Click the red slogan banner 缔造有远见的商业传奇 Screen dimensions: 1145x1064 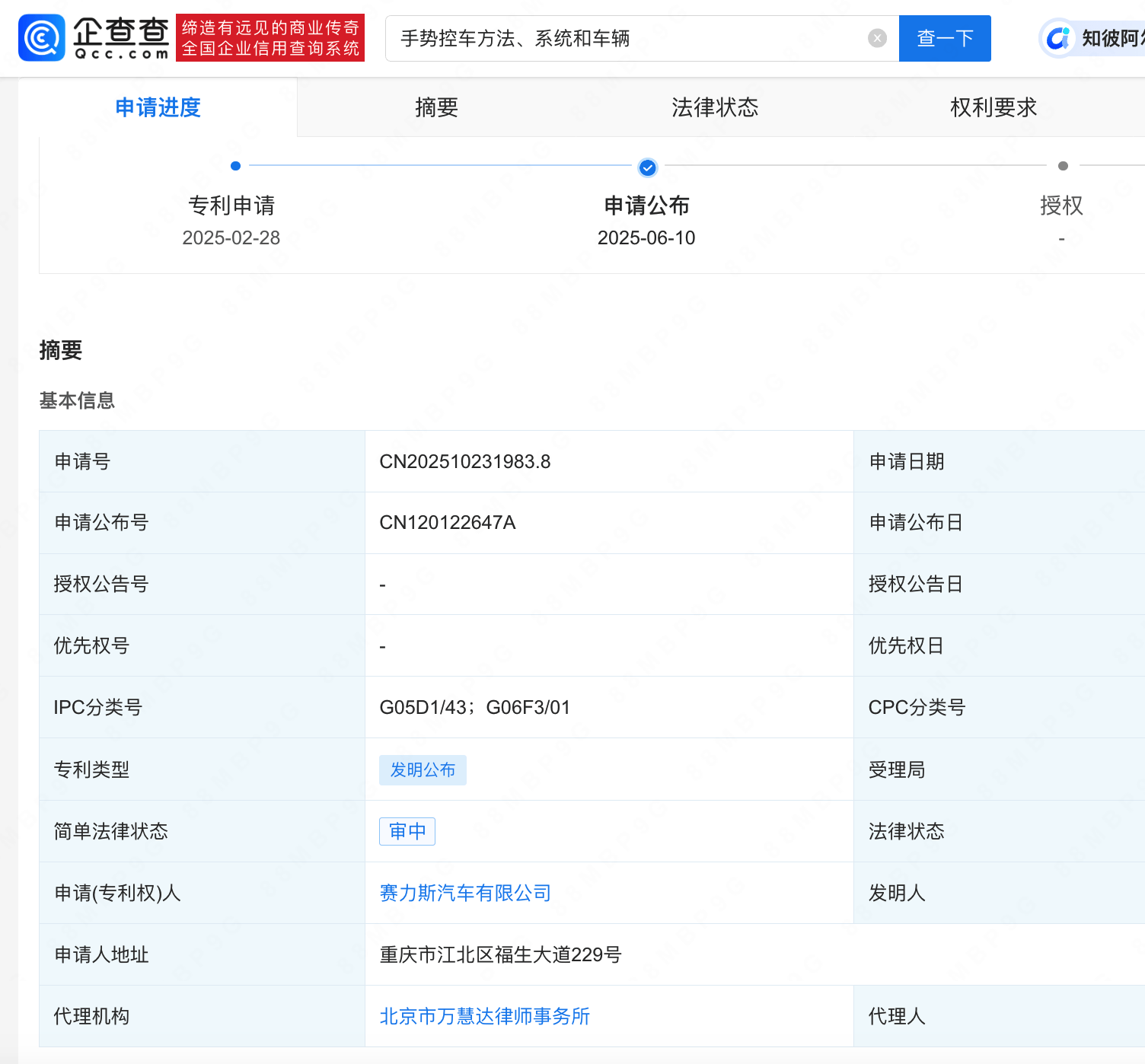[270, 37]
